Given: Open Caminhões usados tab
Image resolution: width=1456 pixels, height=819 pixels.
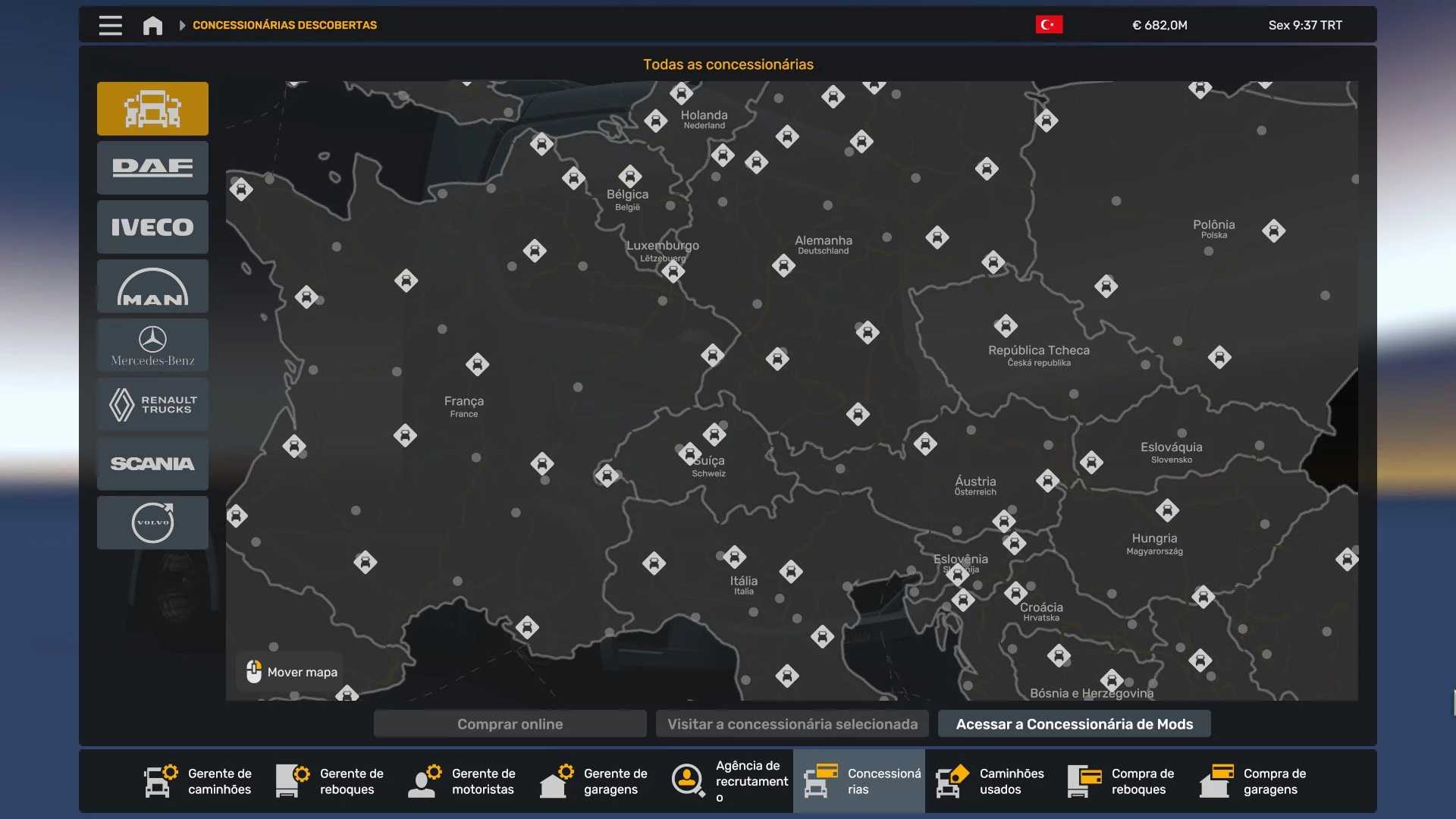Looking at the screenshot, I should point(990,781).
